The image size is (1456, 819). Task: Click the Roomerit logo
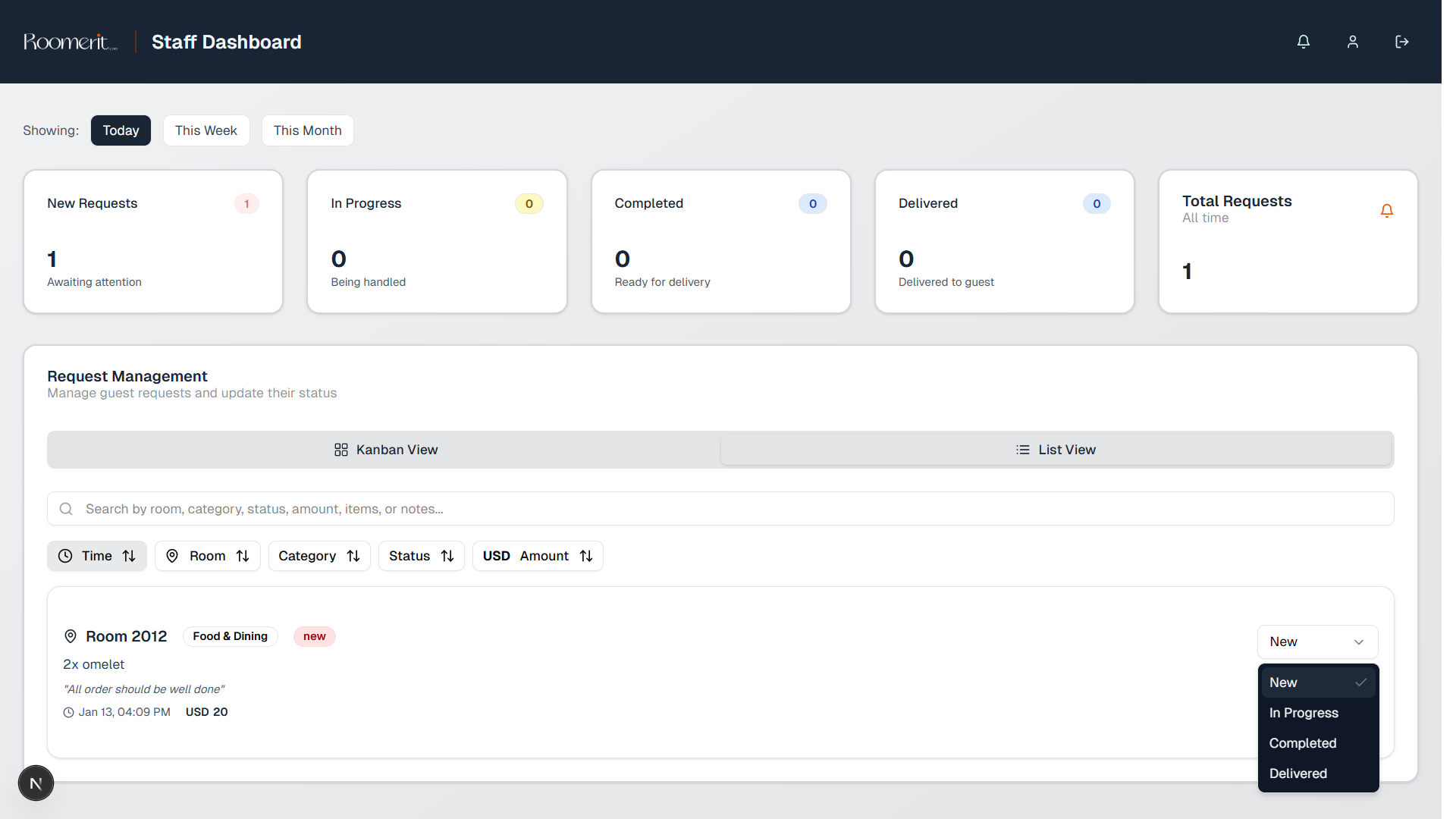point(71,42)
